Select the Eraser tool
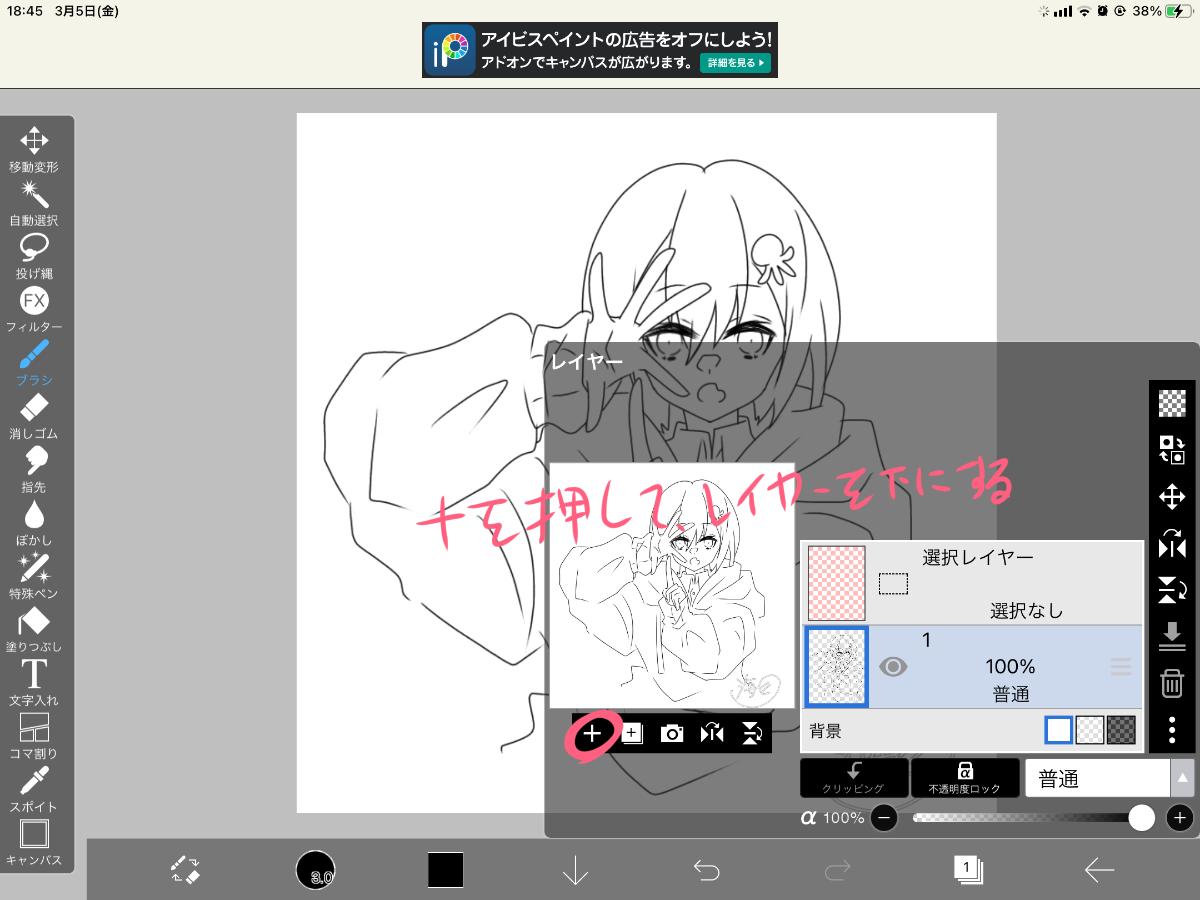 click(x=34, y=414)
